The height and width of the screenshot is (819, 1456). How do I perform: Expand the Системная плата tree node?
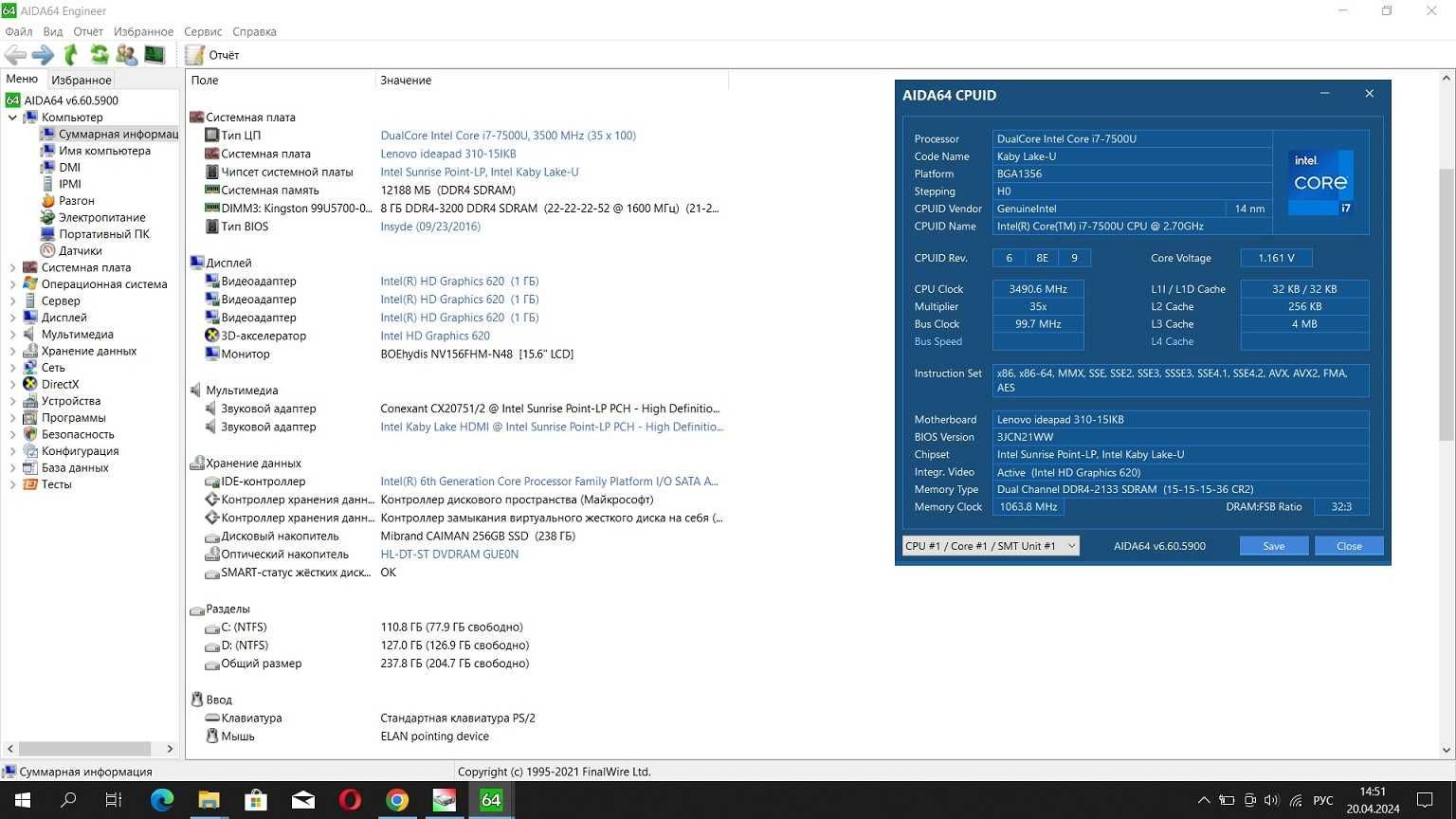tap(12, 267)
